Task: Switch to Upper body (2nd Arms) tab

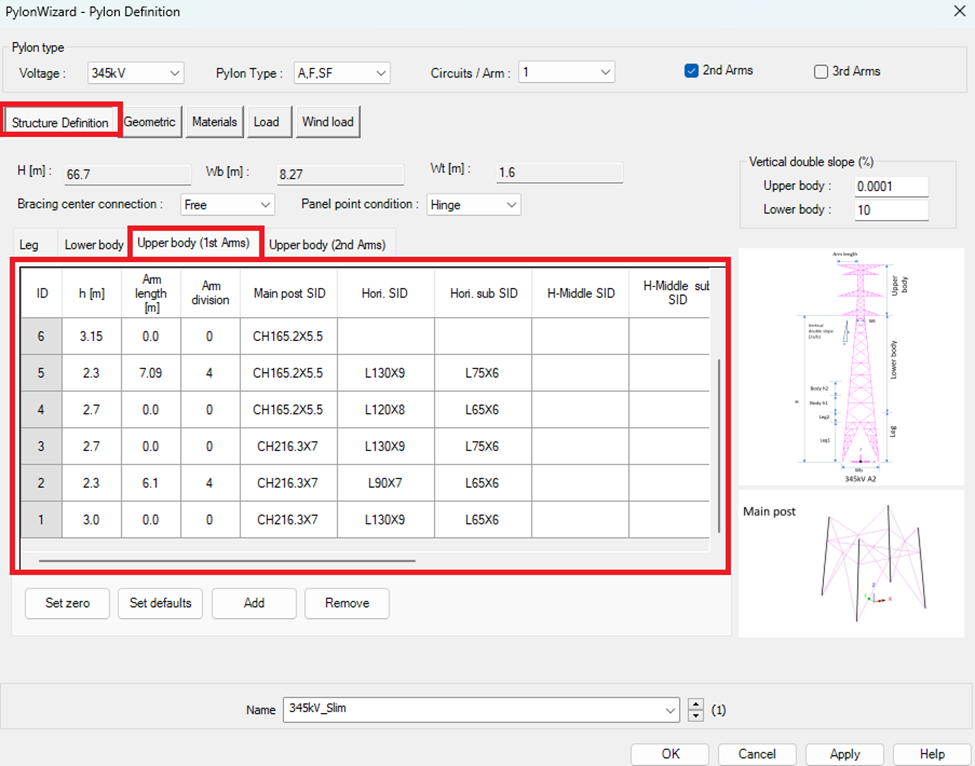Action: [327, 244]
